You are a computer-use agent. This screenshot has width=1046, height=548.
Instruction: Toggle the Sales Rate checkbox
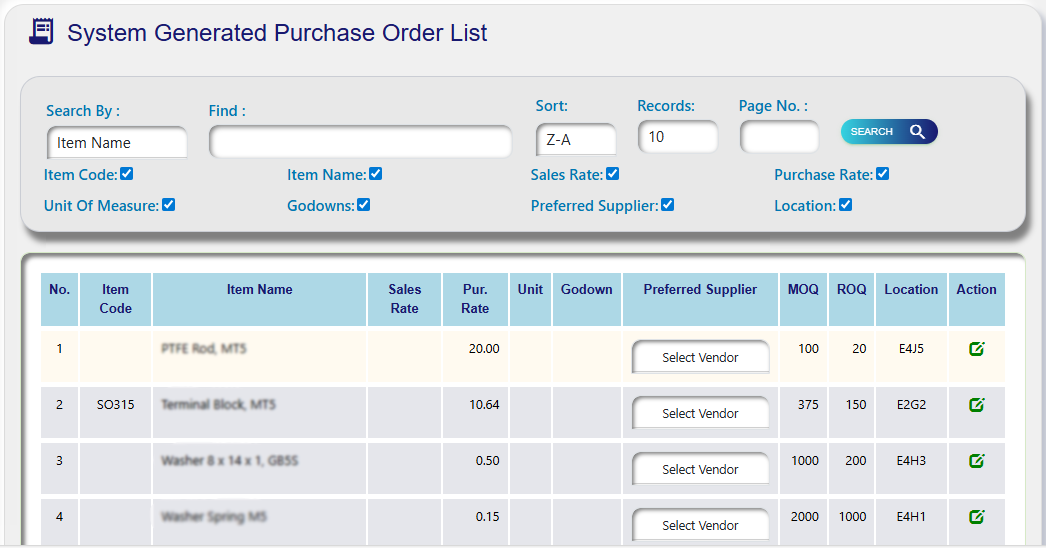click(x=613, y=174)
